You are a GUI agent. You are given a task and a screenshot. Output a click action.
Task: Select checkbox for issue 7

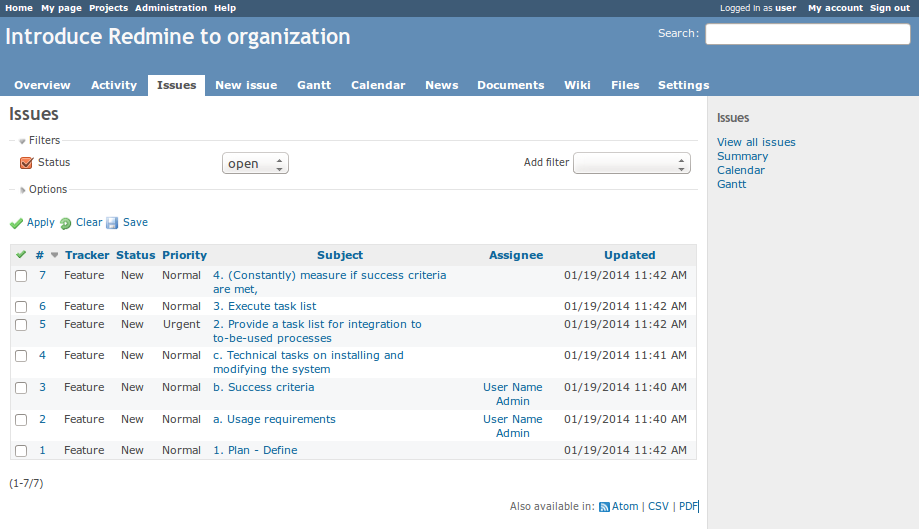(x=21, y=276)
